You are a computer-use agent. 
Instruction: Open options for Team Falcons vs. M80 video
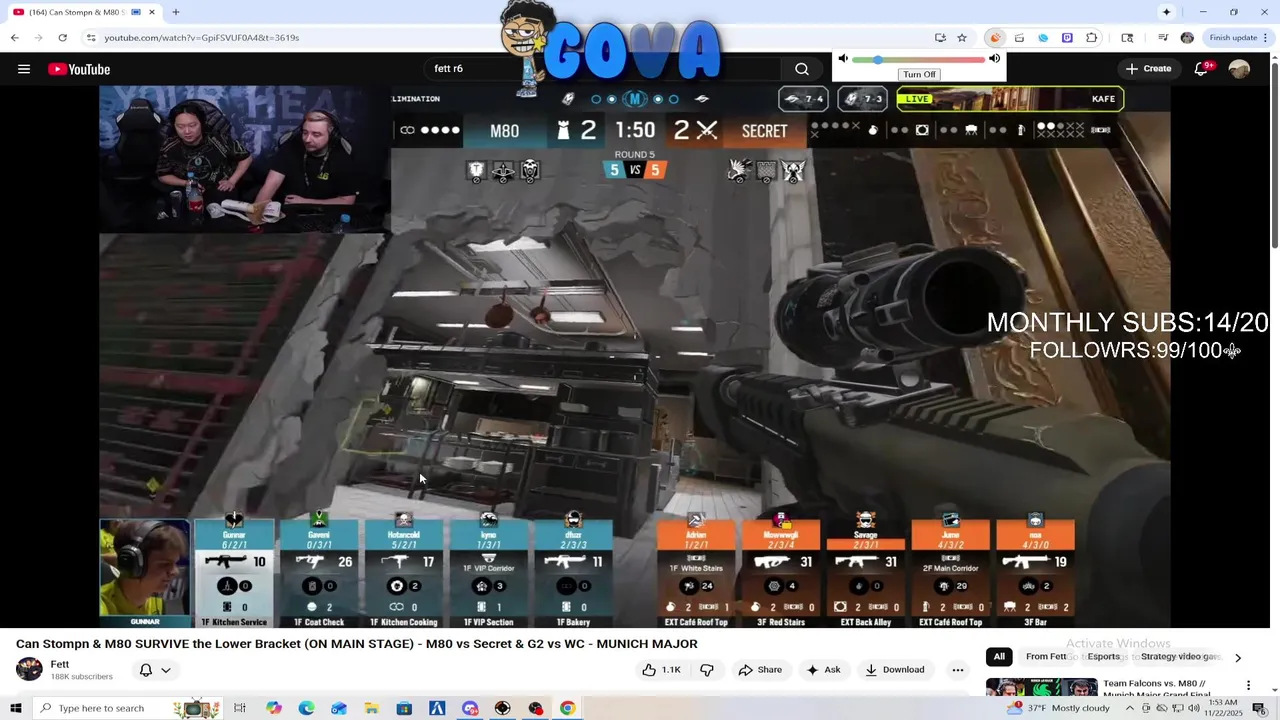click(x=1248, y=686)
